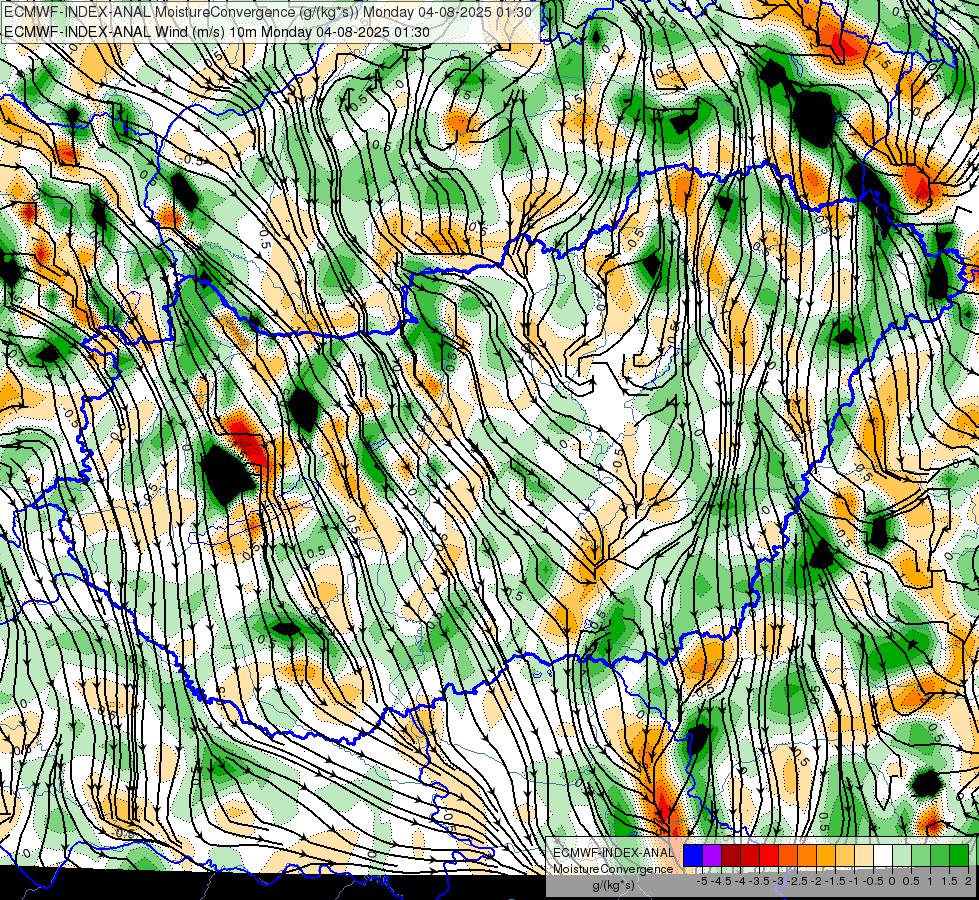Click the purple swatch in the legend
Viewport: 979px width, 900px height.
coord(712,856)
